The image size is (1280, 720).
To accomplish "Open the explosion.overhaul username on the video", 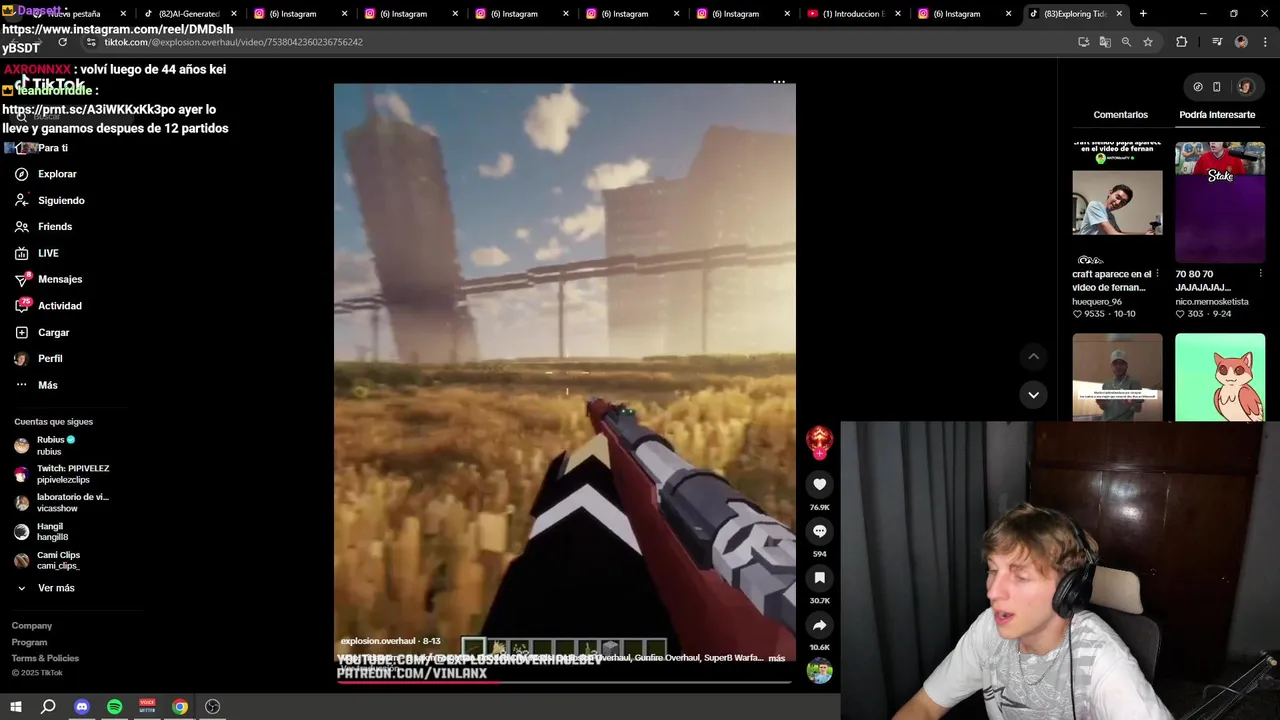I will tap(377, 641).
